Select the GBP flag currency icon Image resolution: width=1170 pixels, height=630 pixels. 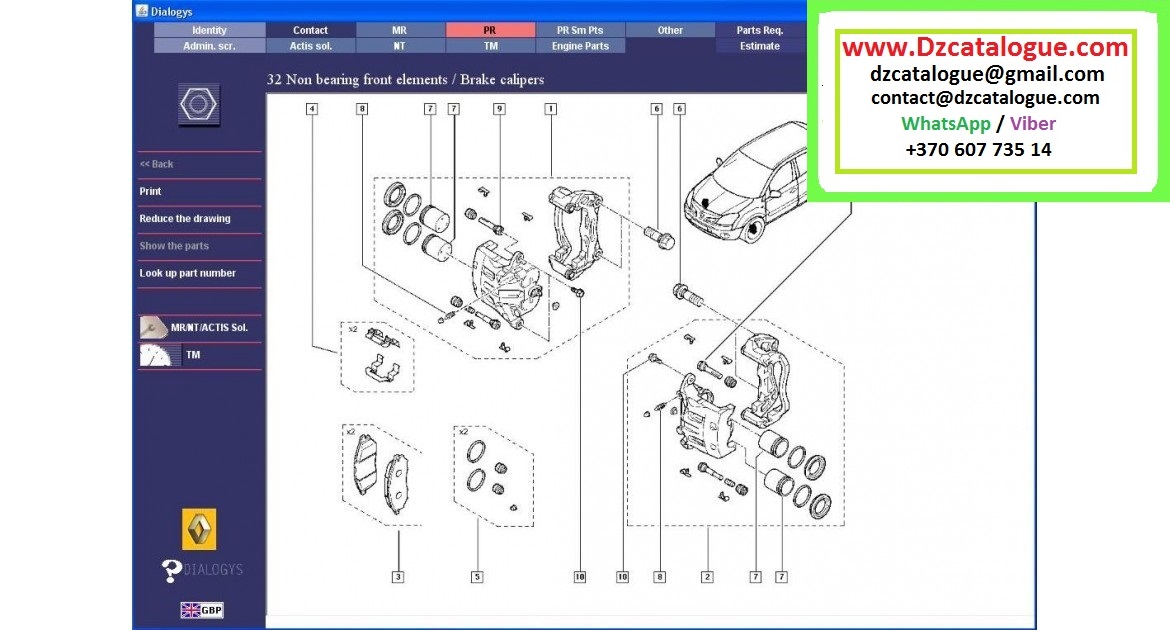(201, 610)
